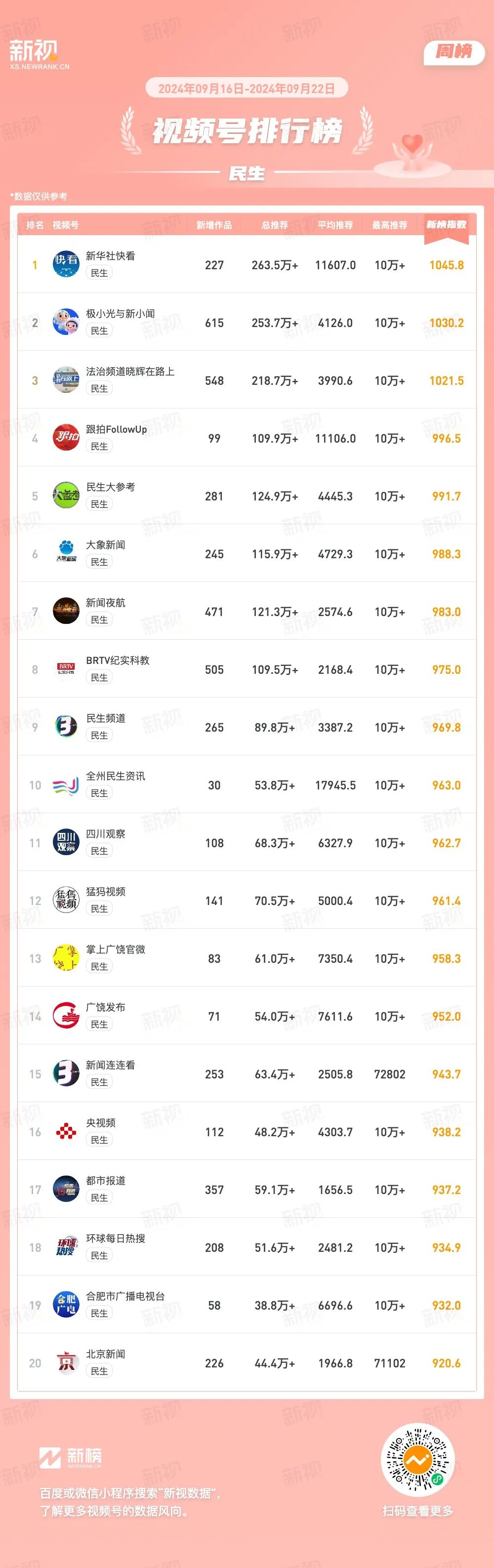This screenshot has width=494, height=1568.
Task: Open the 全州民生资讯 account name
Action: [x=116, y=776]
